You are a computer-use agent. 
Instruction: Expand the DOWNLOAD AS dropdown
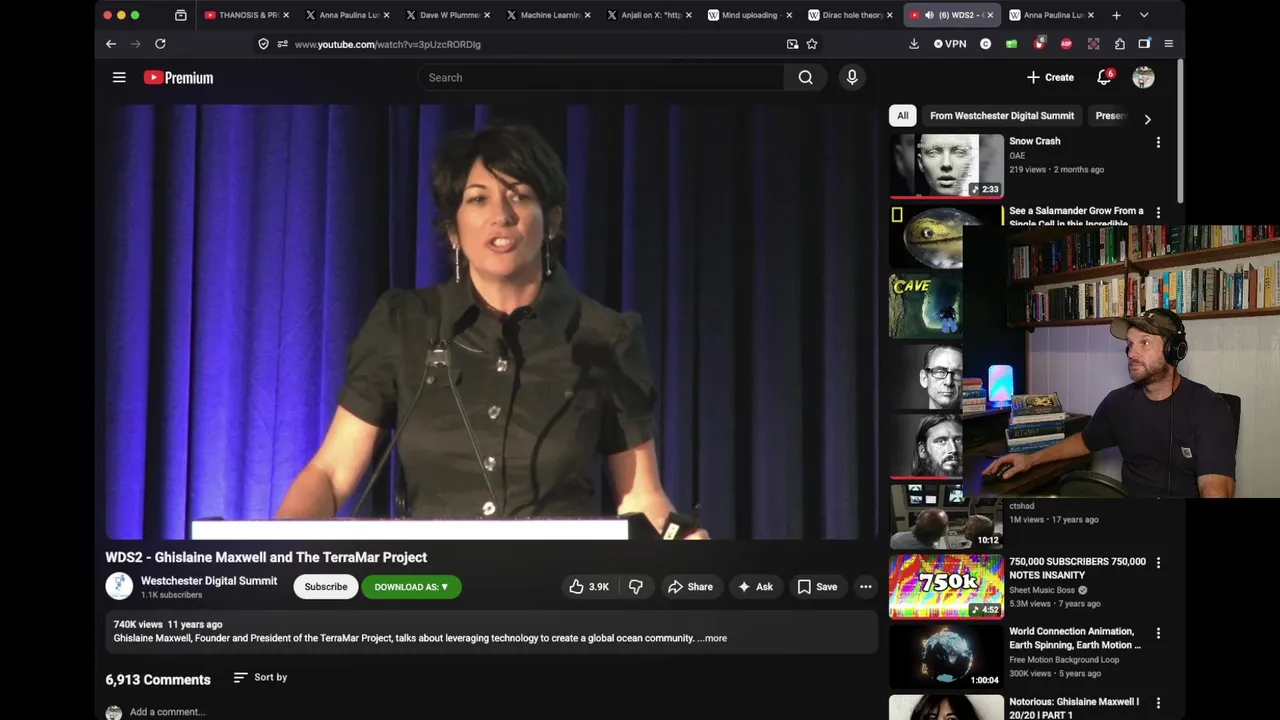point(411,587)
